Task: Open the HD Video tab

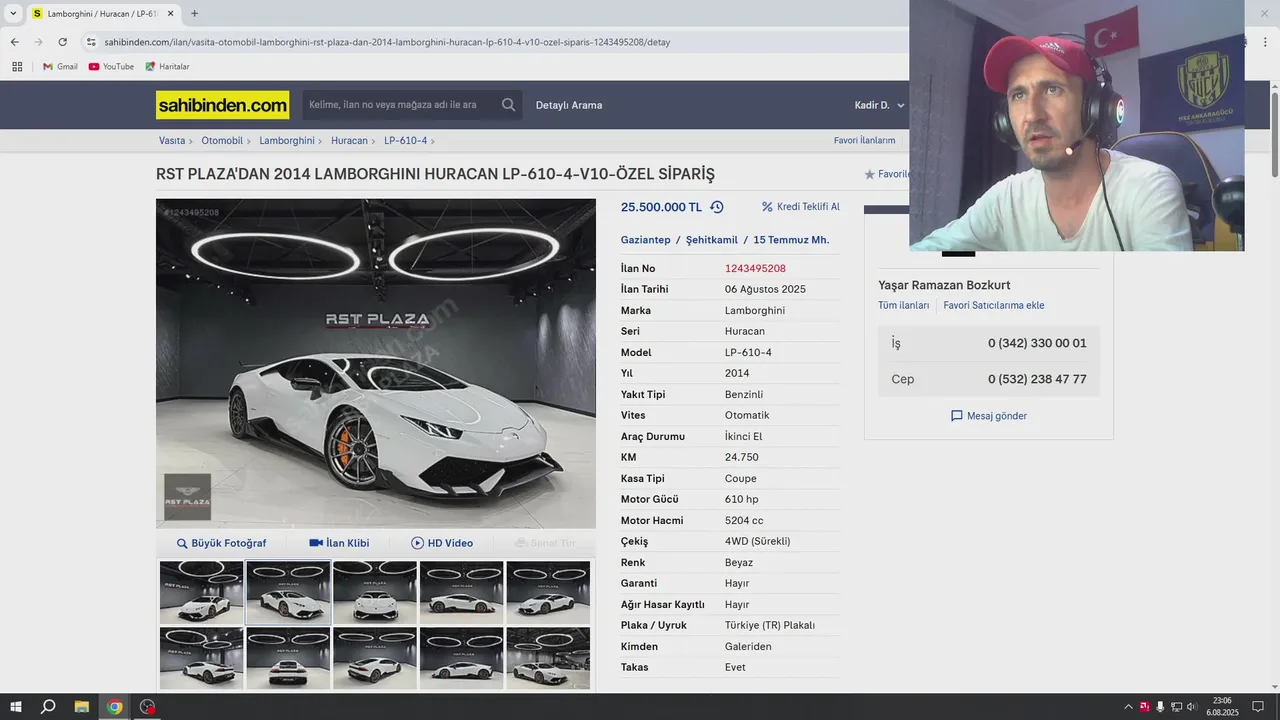Action: click(x=442, y=543)
